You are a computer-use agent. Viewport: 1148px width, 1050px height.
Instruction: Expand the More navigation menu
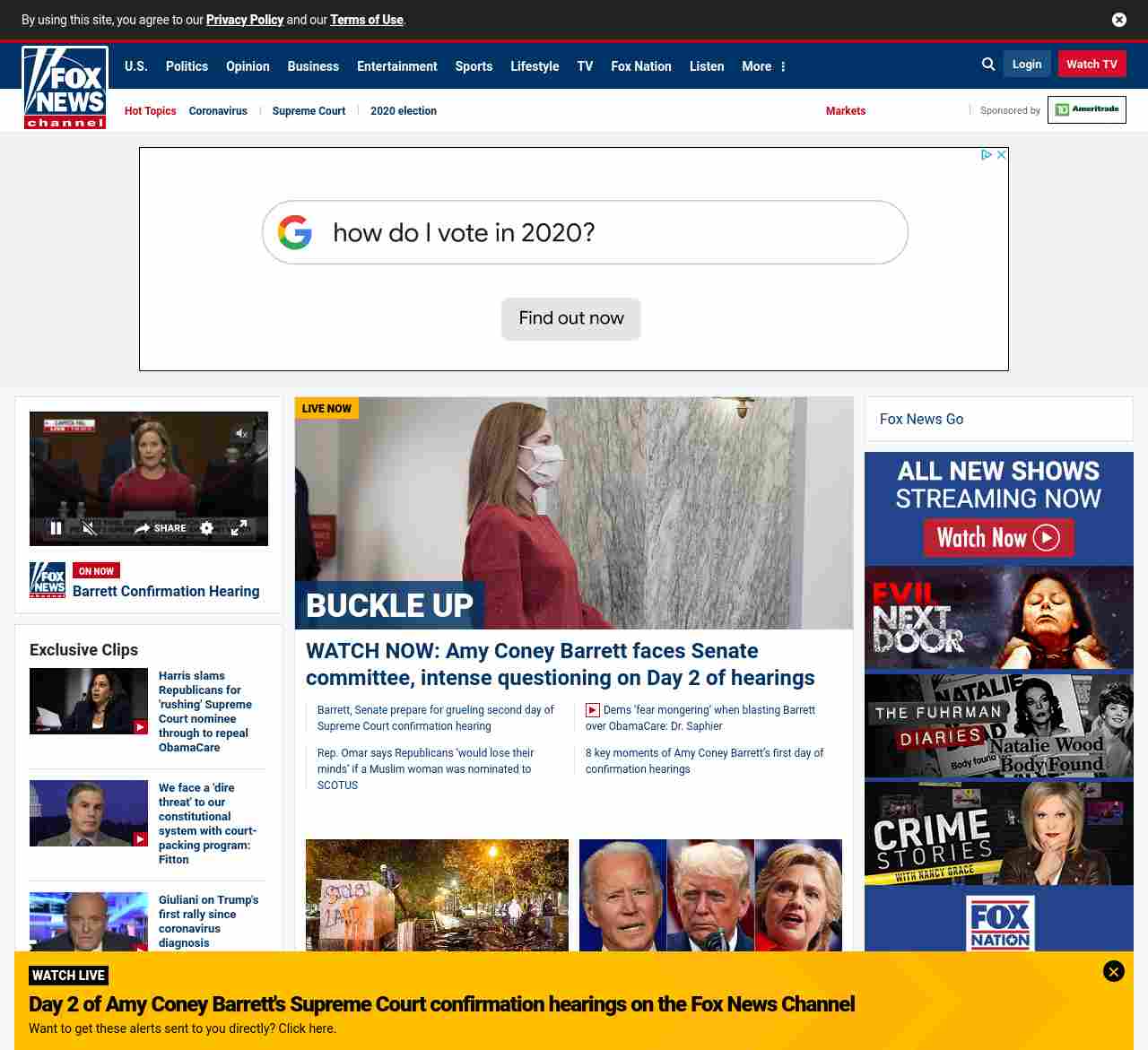[x=763, y=66]
